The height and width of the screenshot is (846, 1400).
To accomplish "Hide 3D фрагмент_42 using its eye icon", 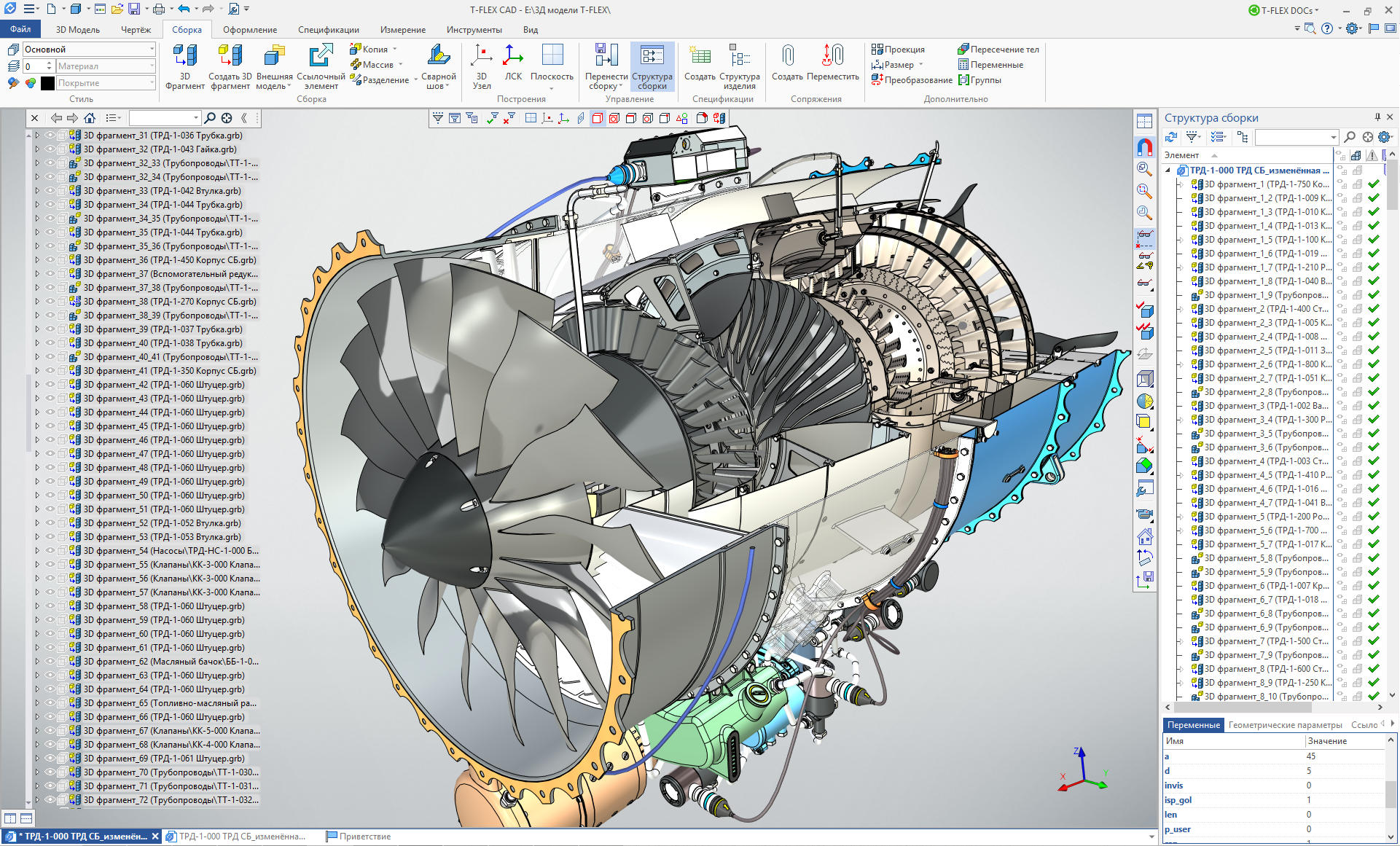I will (50, 385).
